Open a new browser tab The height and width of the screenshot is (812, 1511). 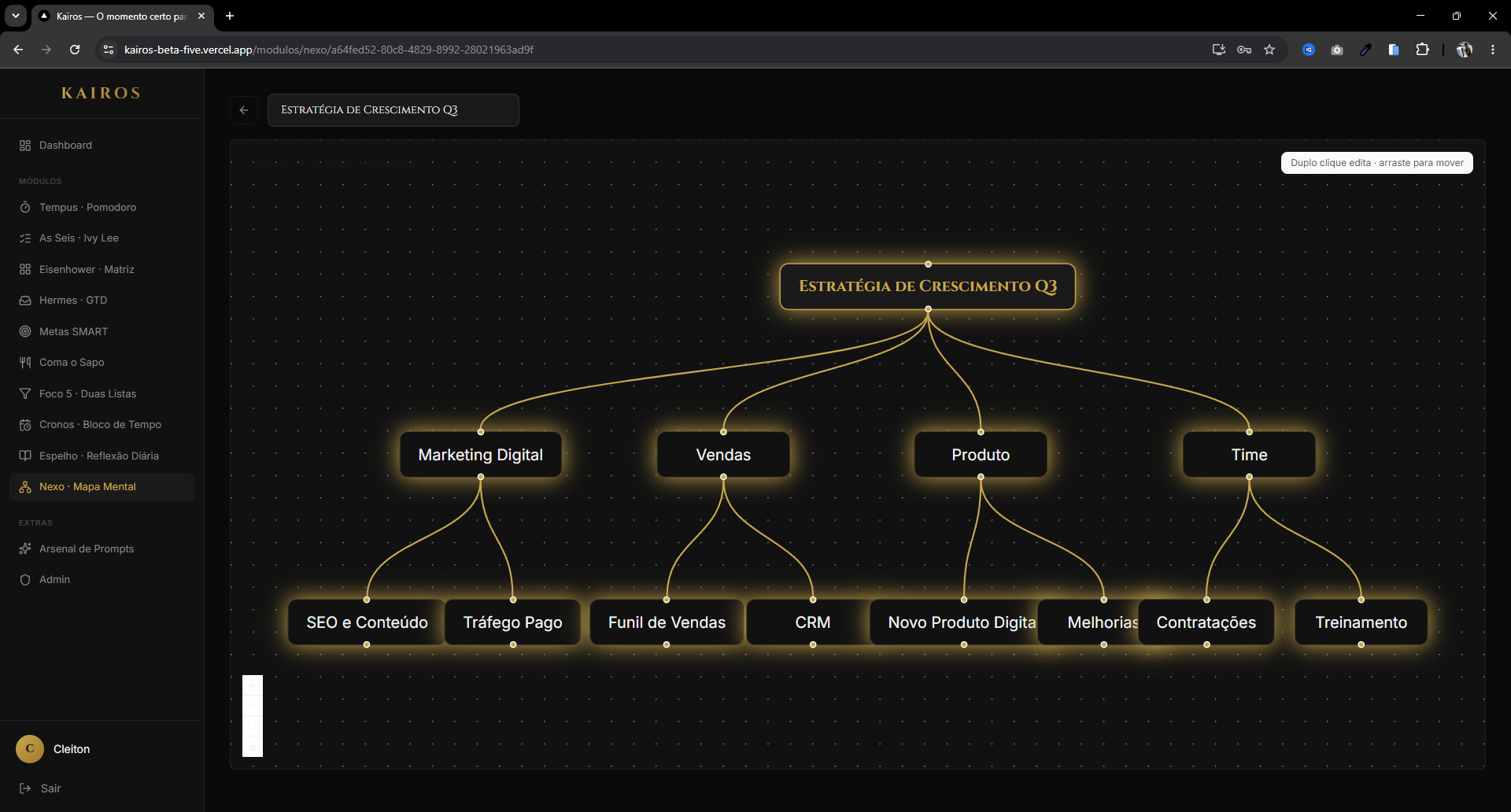point(230,16)
